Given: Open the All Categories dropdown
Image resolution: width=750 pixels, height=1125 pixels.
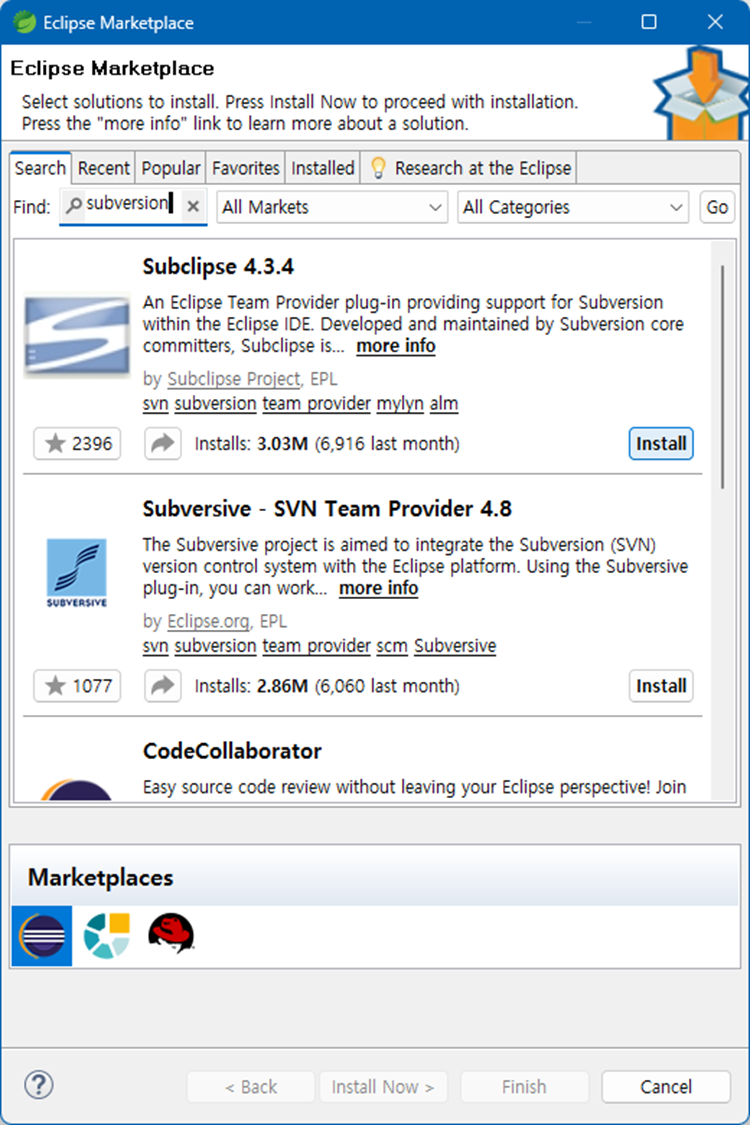Looking at the screenshot, I should [x=573, y=207].
